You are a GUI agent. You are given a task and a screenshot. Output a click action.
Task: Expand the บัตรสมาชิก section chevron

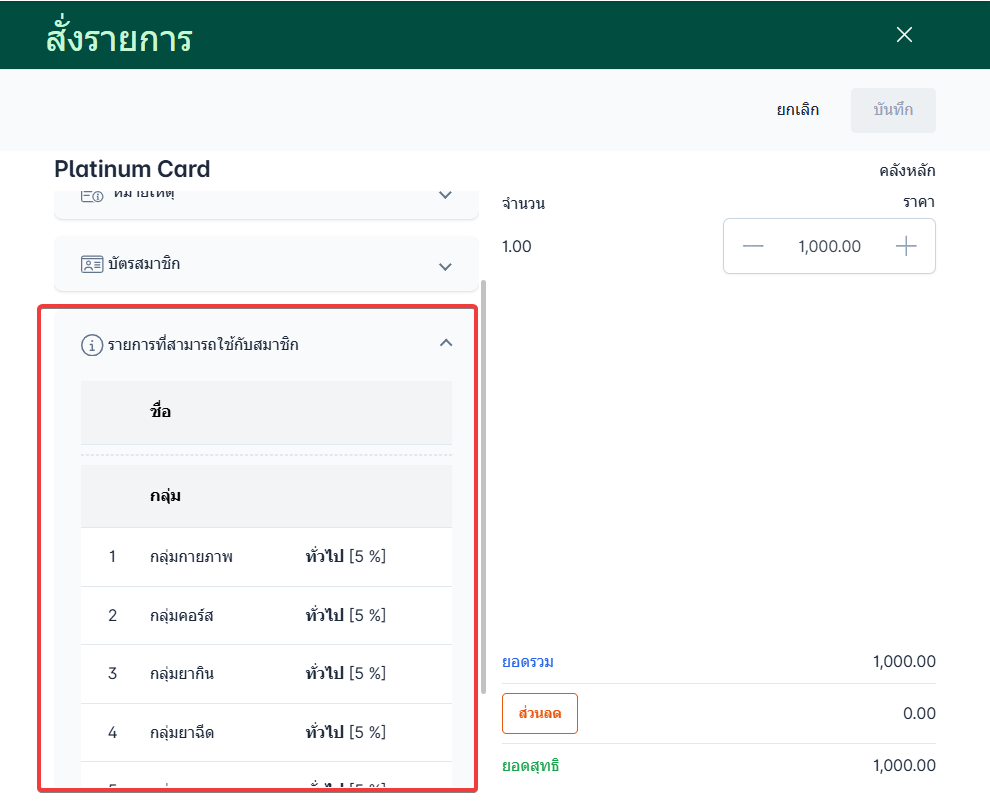pyautogui.click(x=446, y=266)
